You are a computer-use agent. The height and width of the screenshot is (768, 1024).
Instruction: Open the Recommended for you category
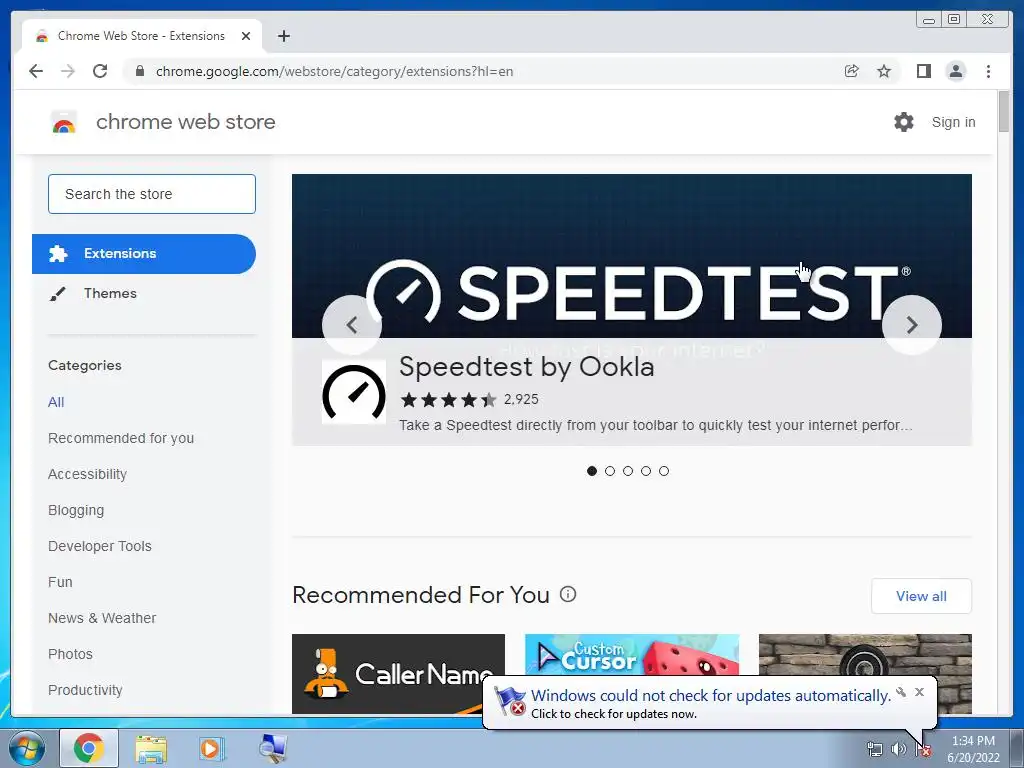coord(121,438)
